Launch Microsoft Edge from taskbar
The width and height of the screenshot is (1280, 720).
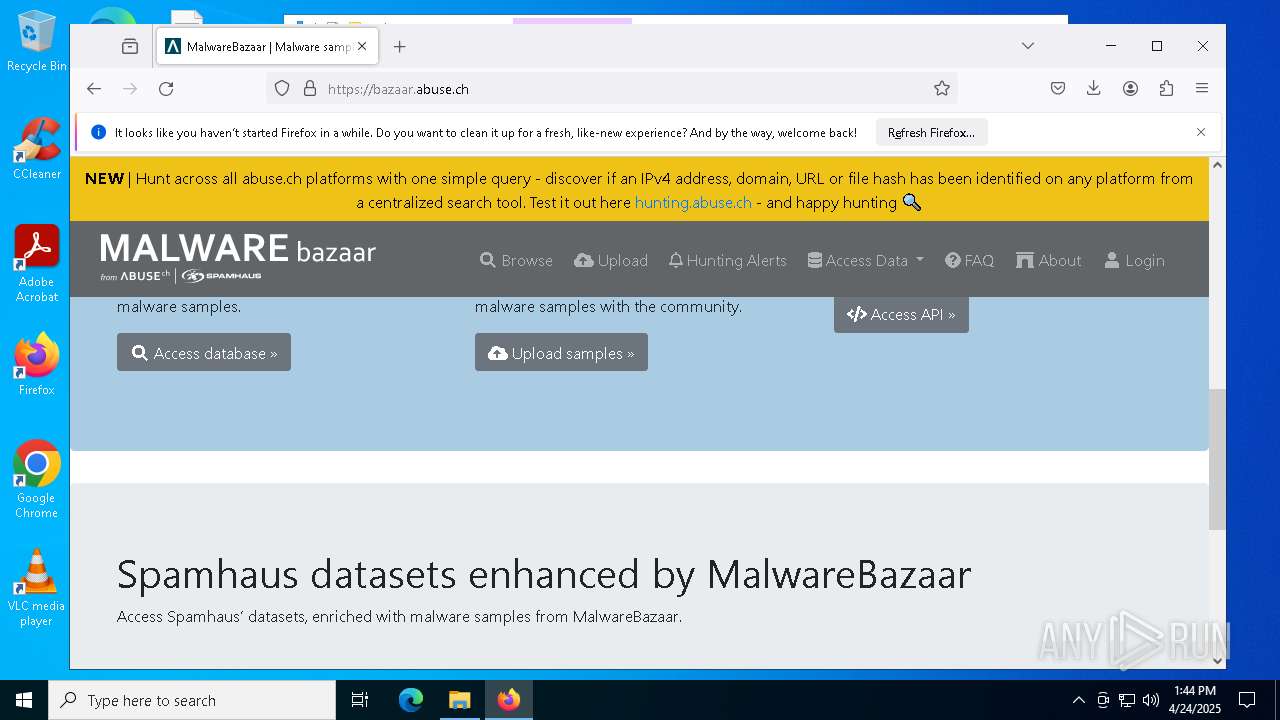pos(411,700)
